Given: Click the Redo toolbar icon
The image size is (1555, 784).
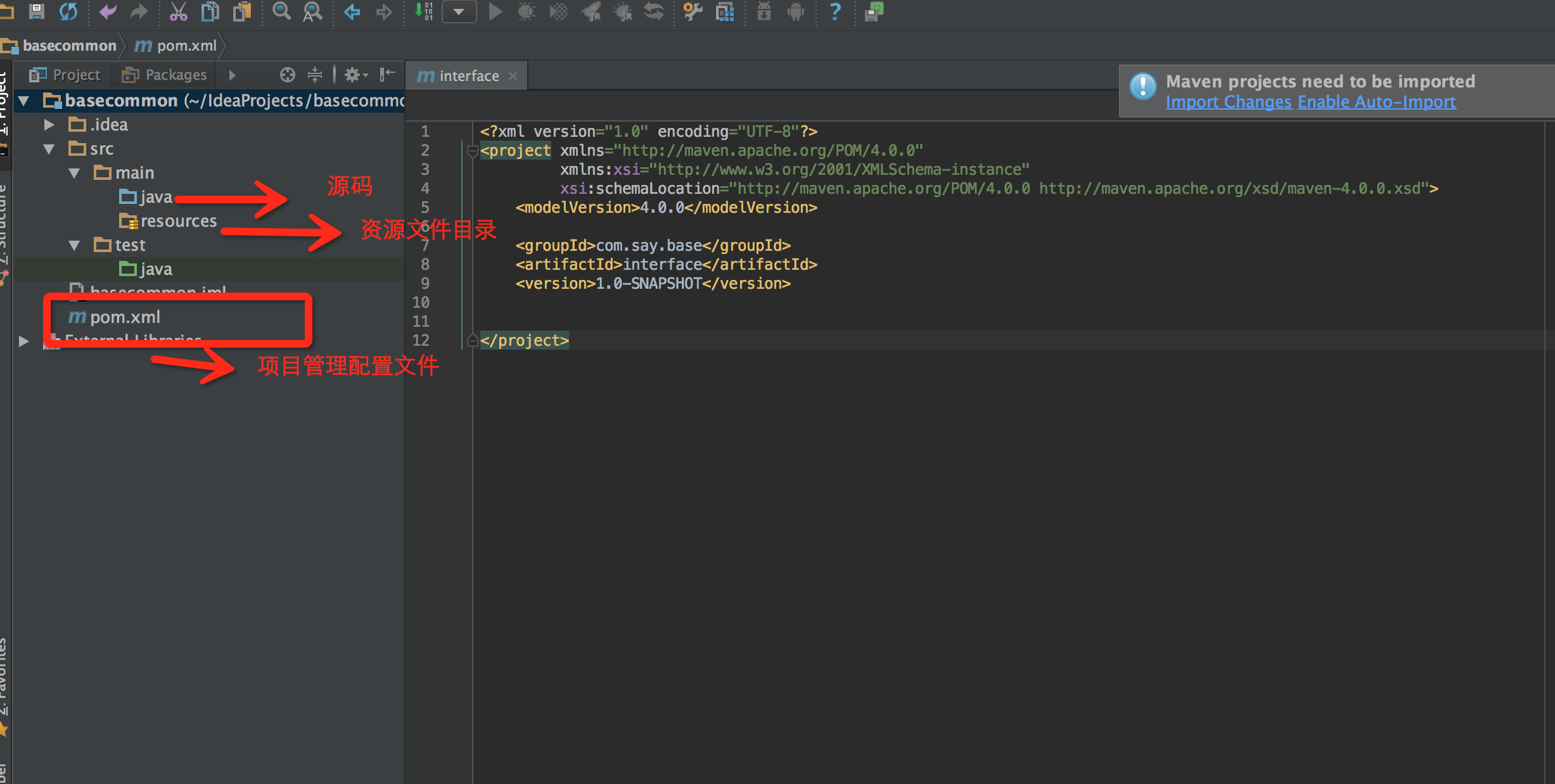Looking at the screenshot, I should pos(140,14).
